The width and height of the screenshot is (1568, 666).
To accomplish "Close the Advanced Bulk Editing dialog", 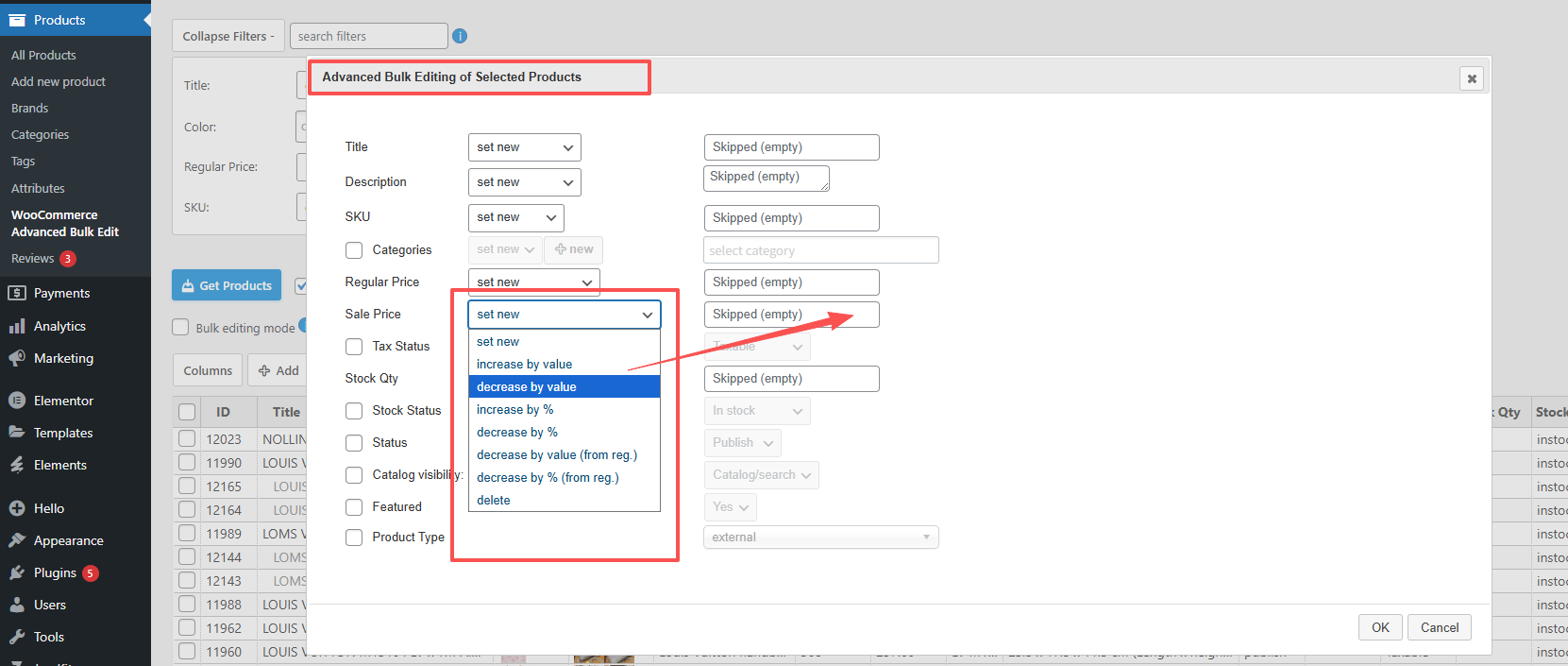I will coord(1471,78).
